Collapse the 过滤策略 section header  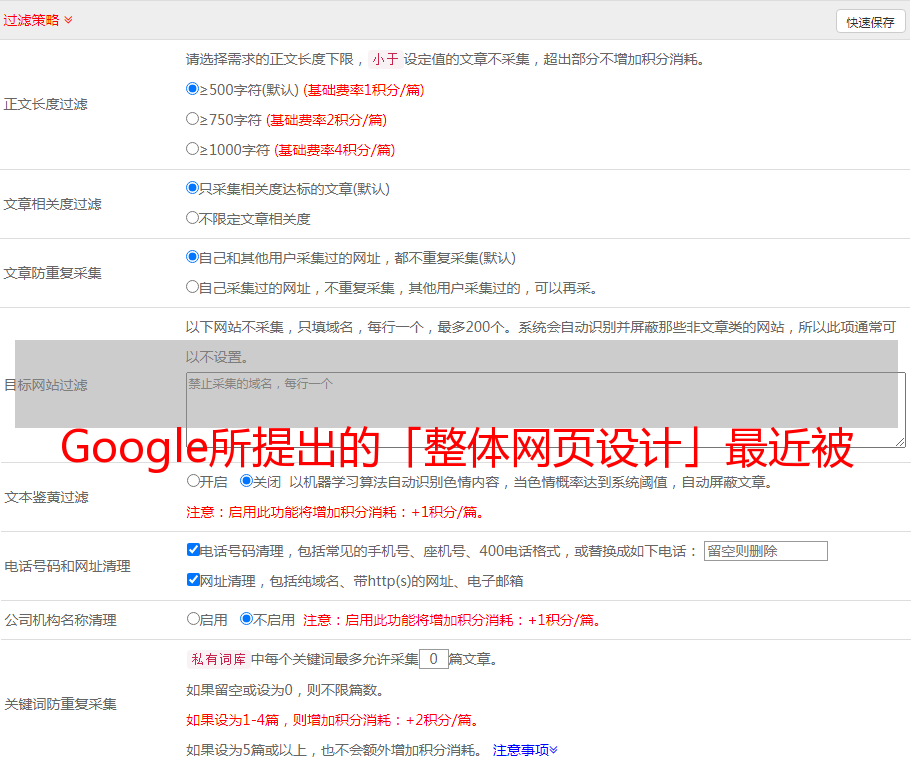[38, 20]
